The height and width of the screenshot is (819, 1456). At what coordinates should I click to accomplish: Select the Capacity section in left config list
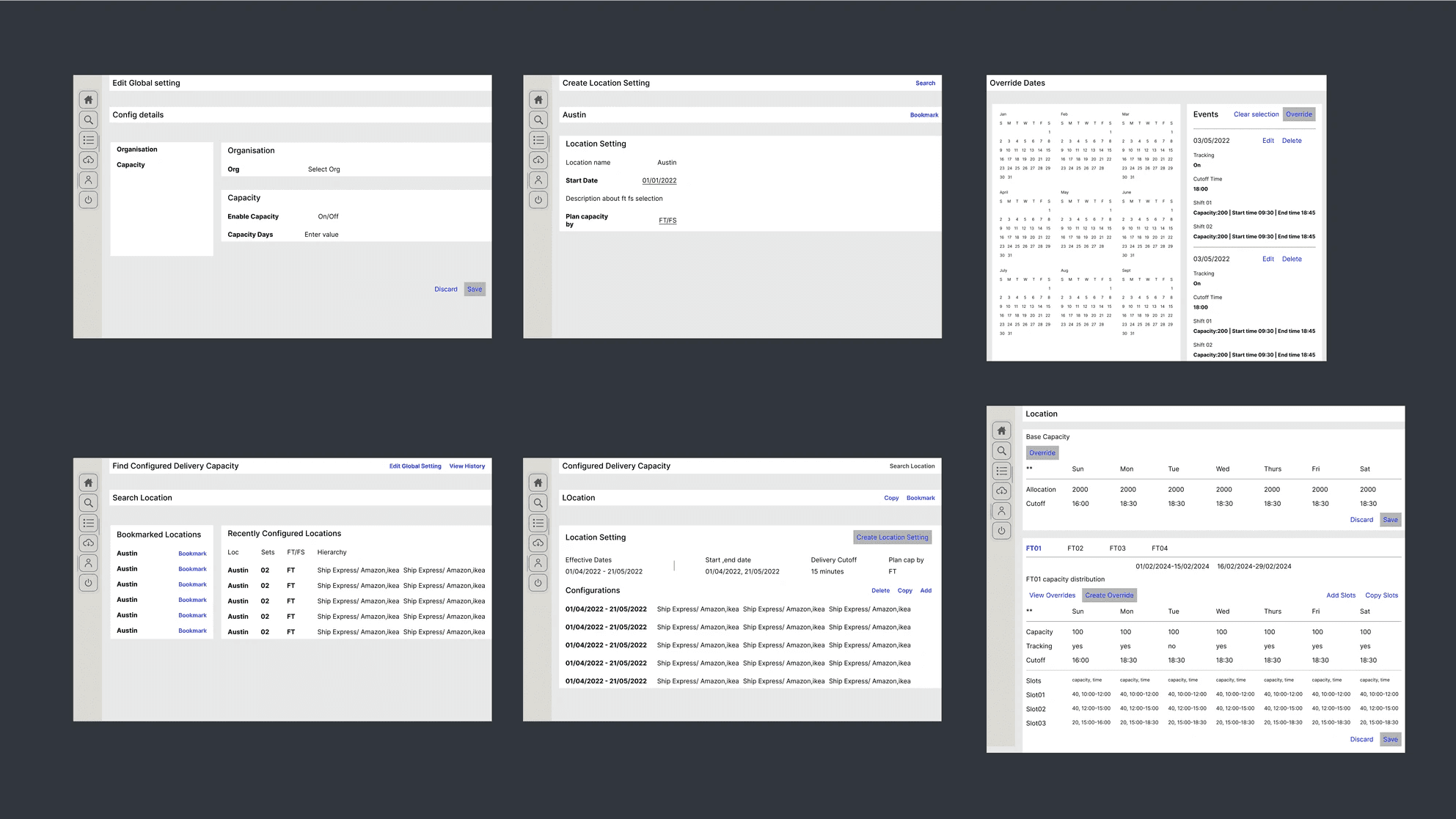[131, 165]
